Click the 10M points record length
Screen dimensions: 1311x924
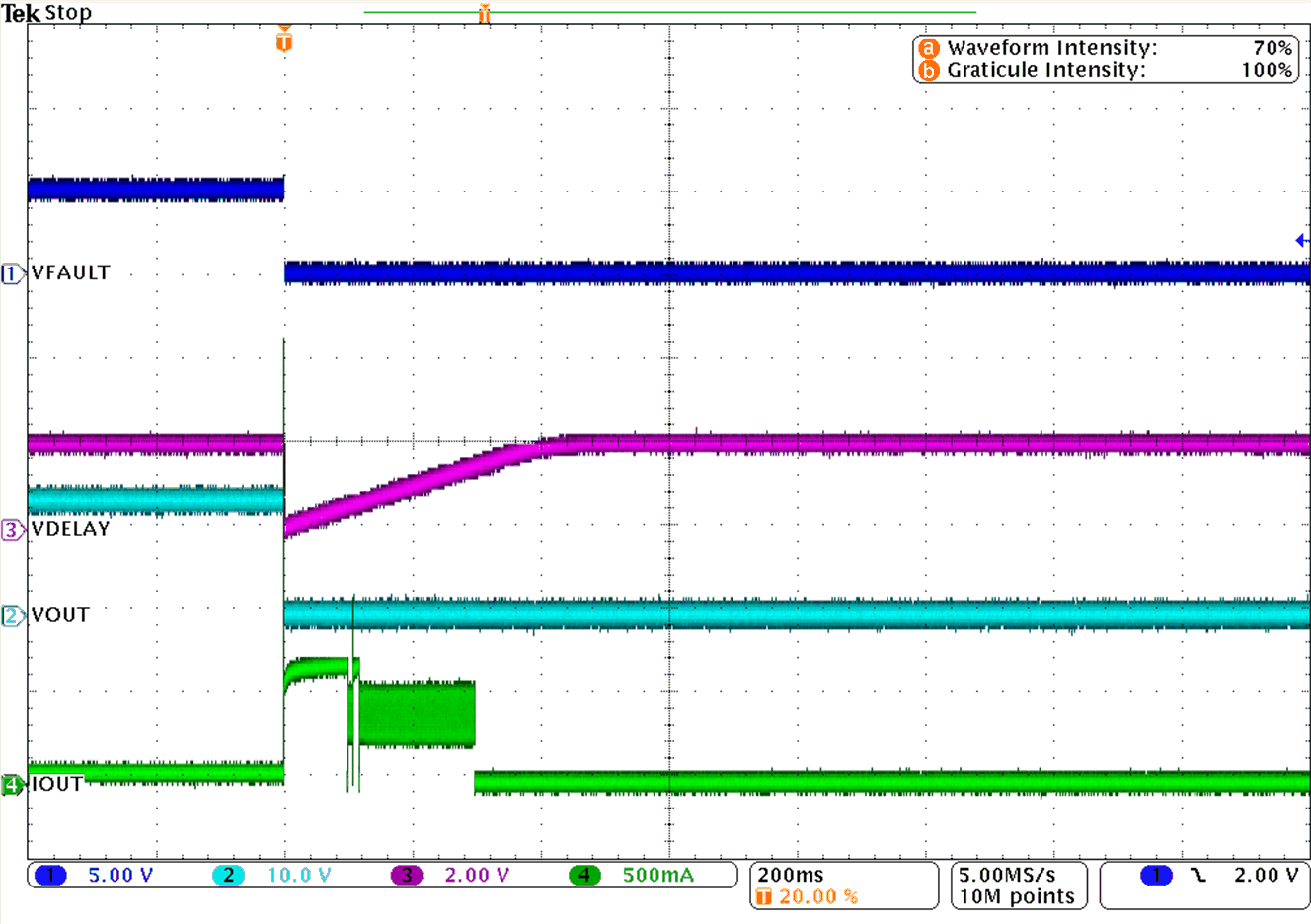click(x=1016, y=896)
